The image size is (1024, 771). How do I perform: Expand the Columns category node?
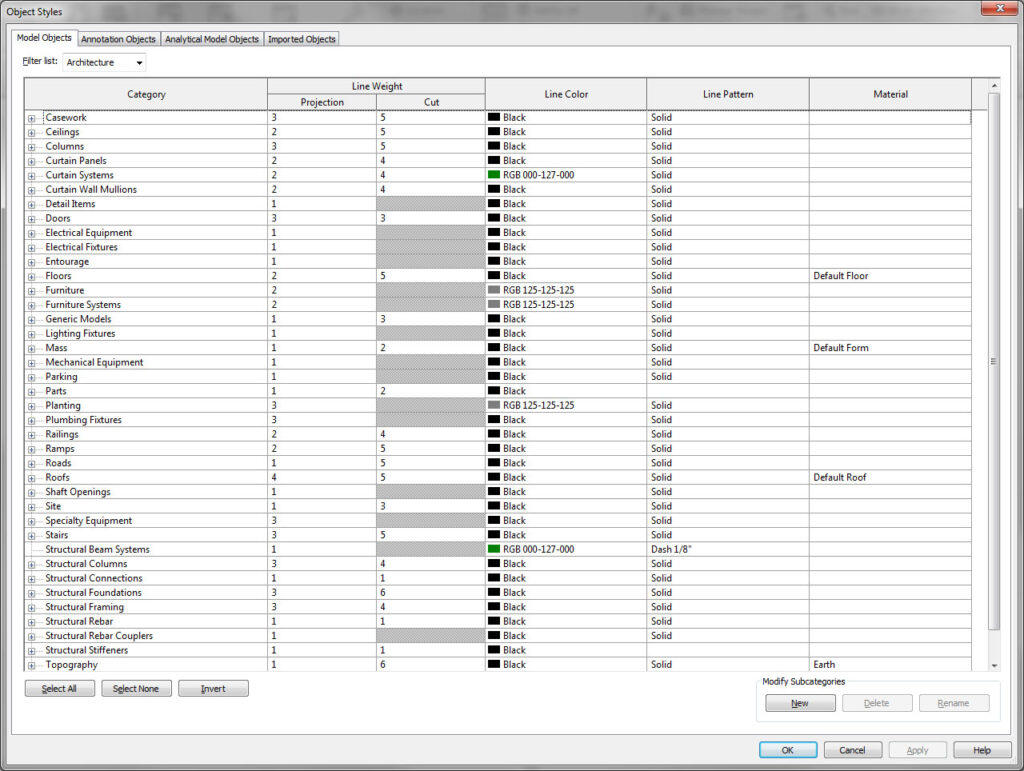pos(31,148)
